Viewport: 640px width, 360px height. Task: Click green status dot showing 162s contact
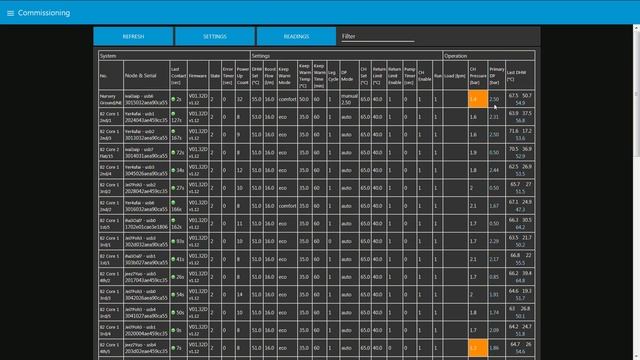click(173, 220)
